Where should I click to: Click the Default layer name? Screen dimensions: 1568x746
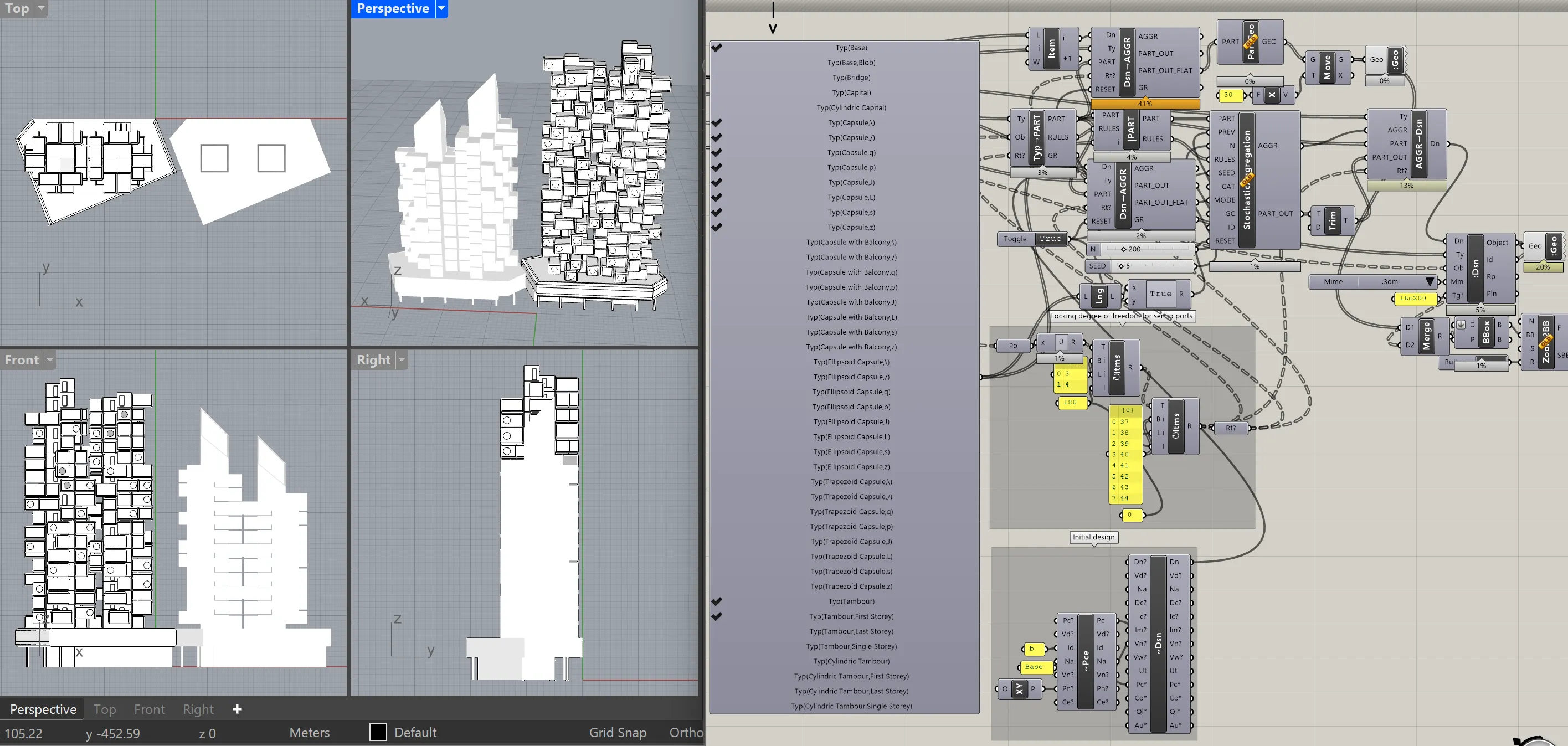click(415, 733)
